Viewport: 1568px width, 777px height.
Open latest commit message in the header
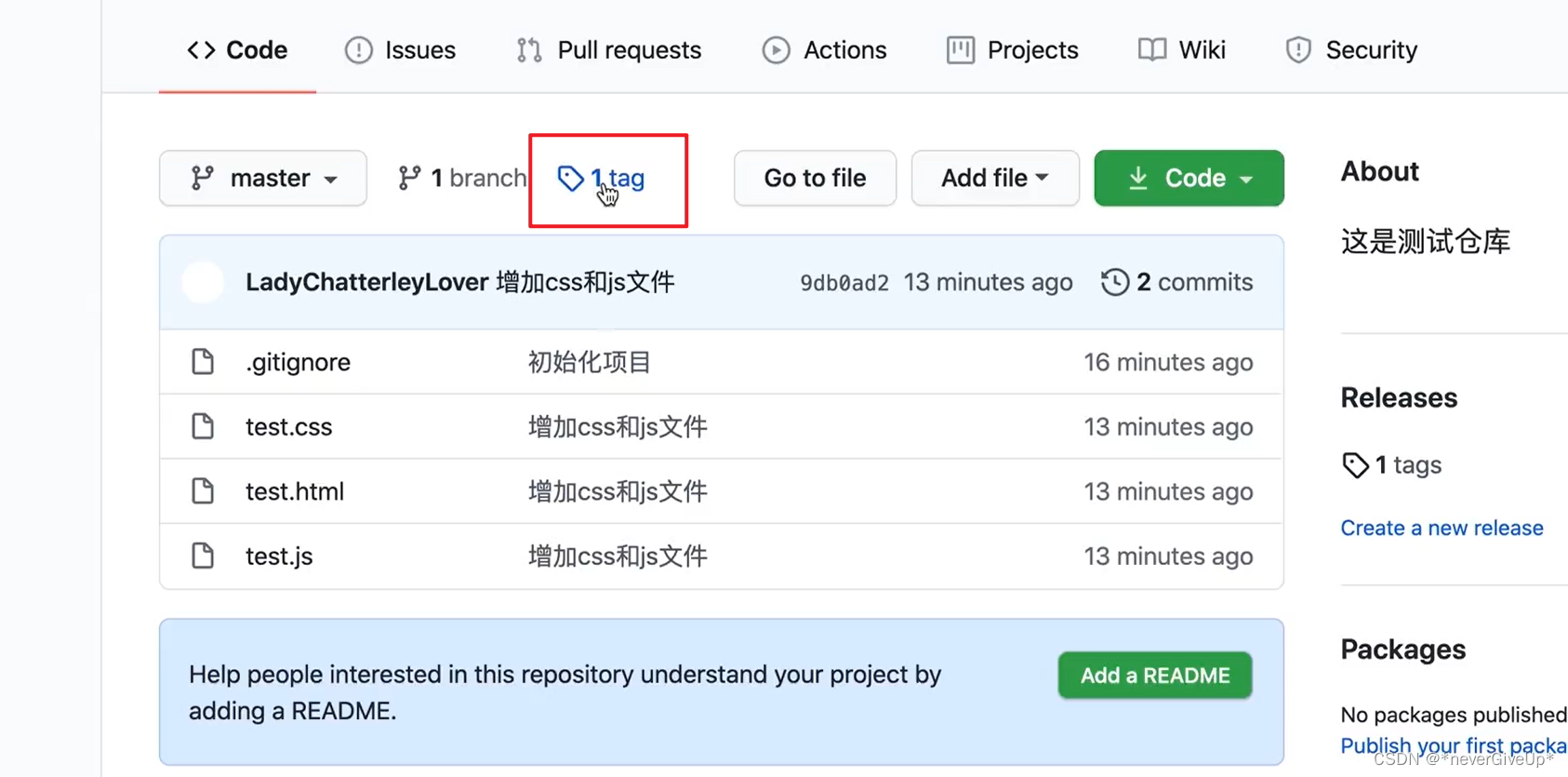coord(585,282)
